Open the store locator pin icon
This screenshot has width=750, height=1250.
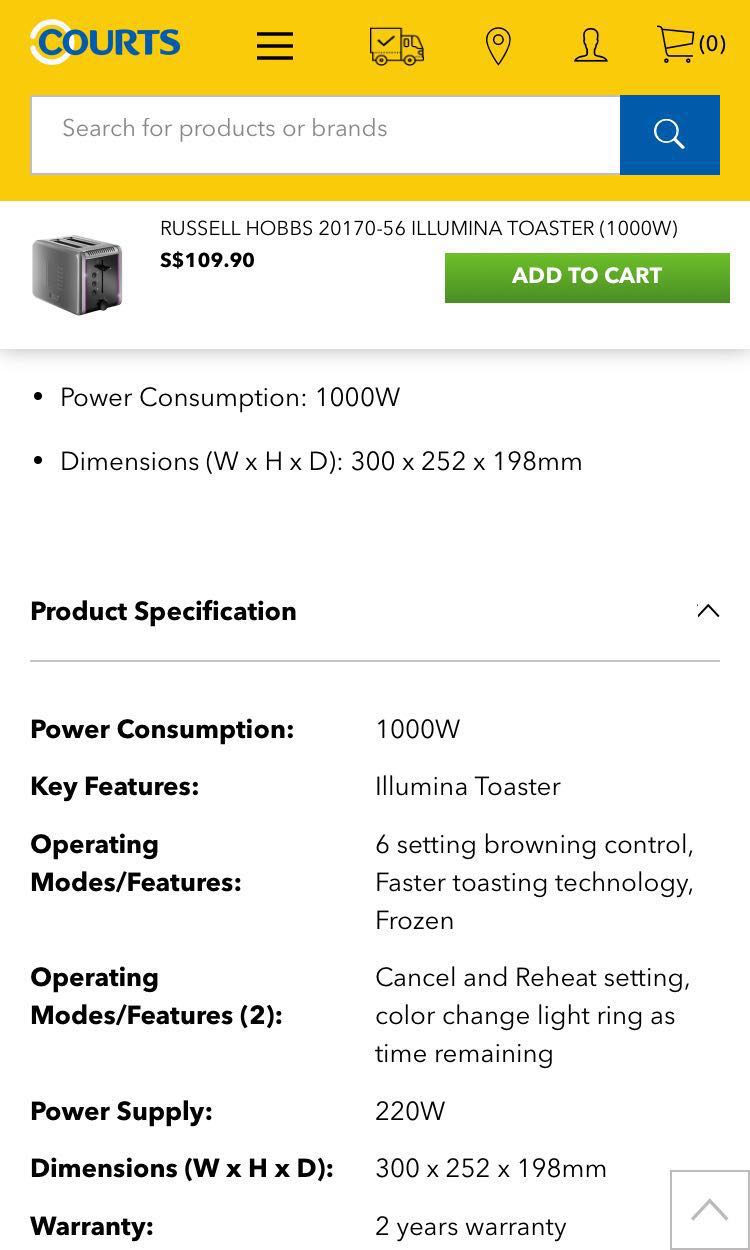(x=497, y=46)
